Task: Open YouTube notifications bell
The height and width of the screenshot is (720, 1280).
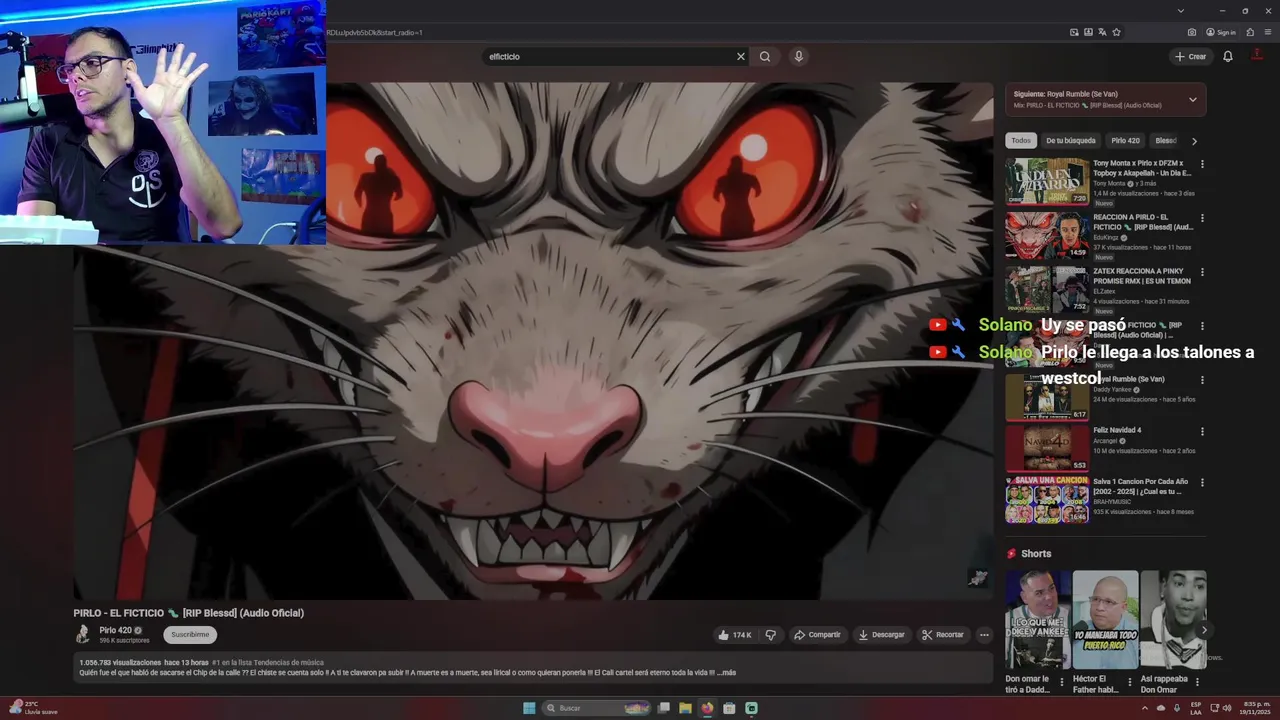Action: (1228, 56)
